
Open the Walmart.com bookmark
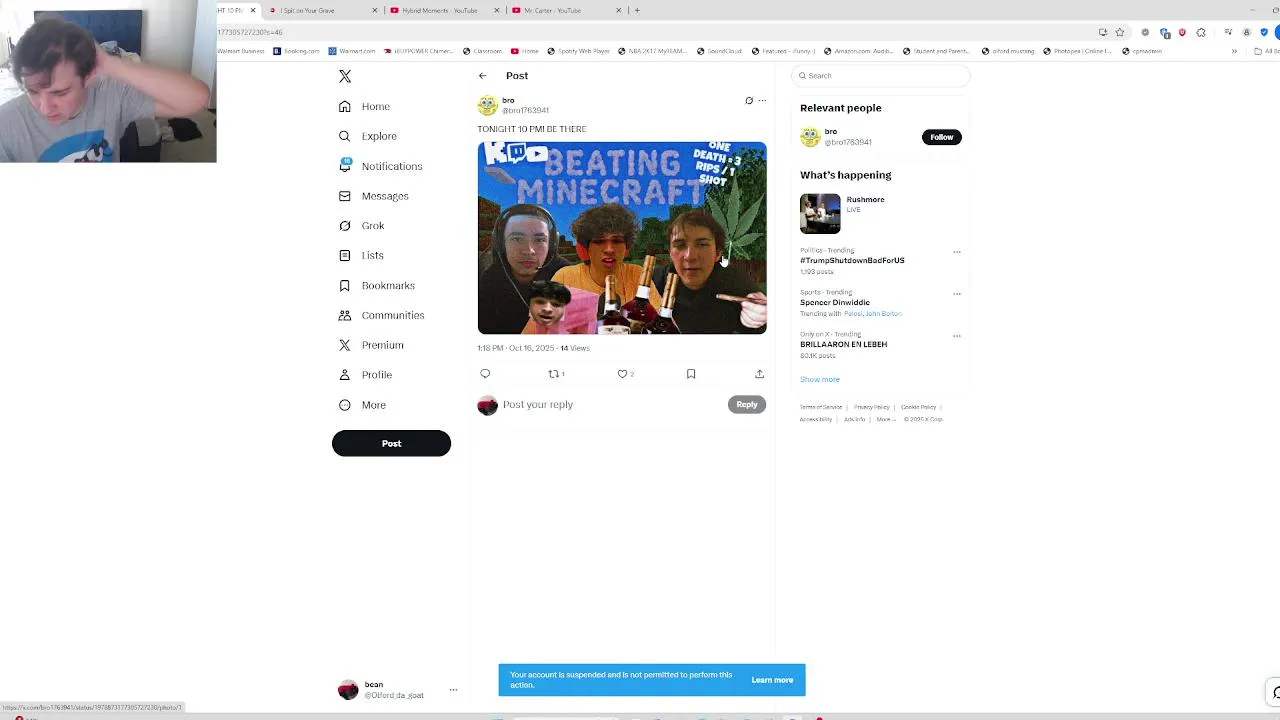tap(352, 51)
